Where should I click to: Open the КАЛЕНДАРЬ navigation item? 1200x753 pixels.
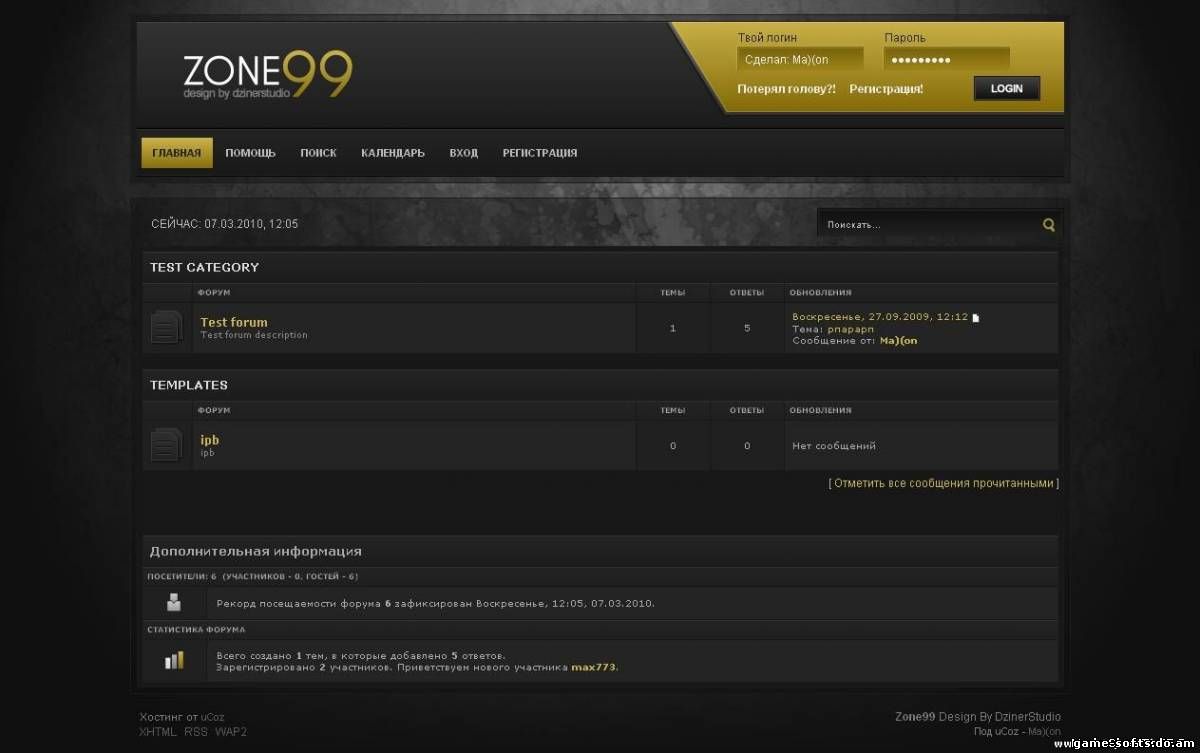(x=393, y=153)
